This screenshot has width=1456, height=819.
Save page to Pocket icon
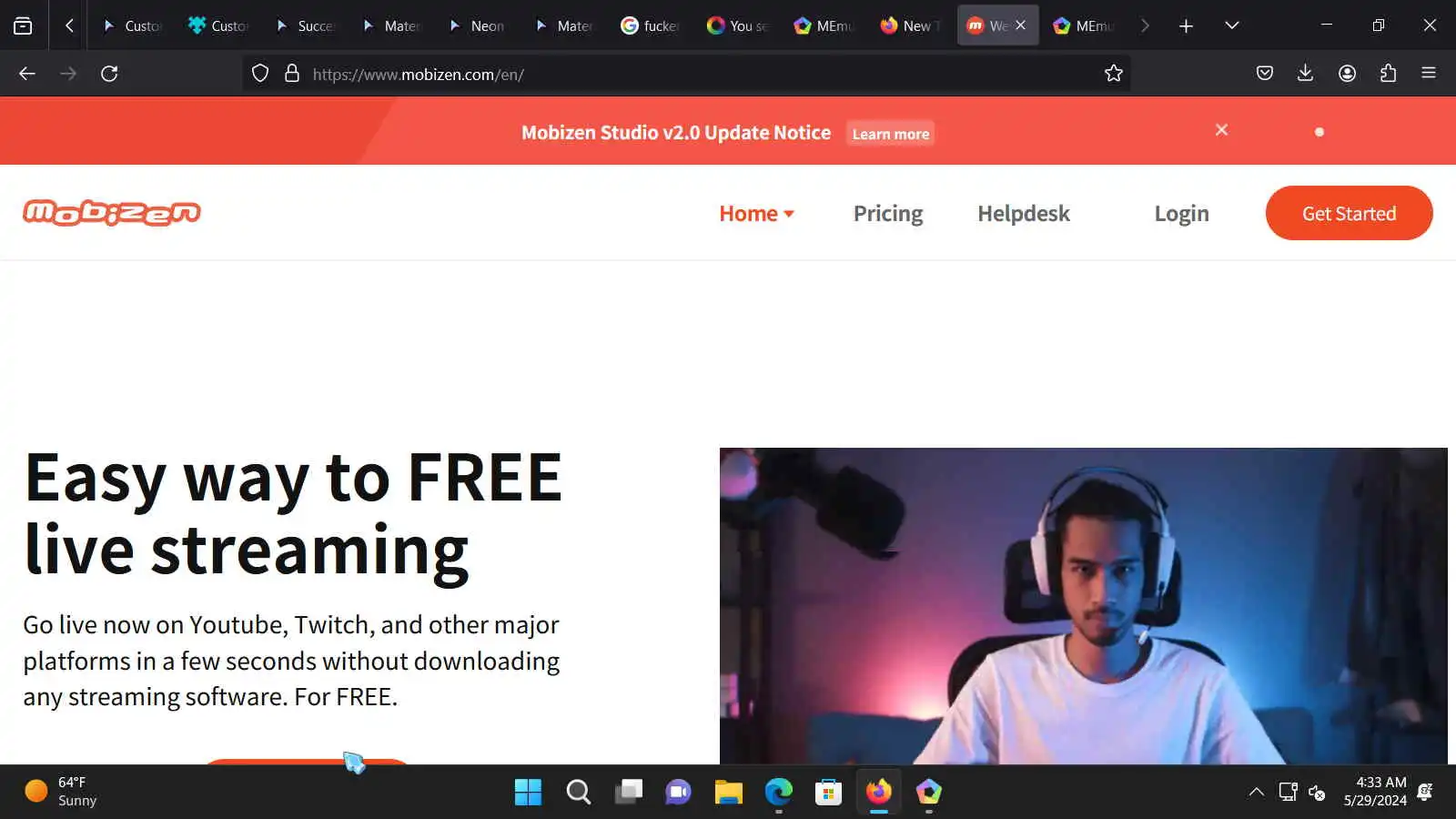pos(1264,74)
